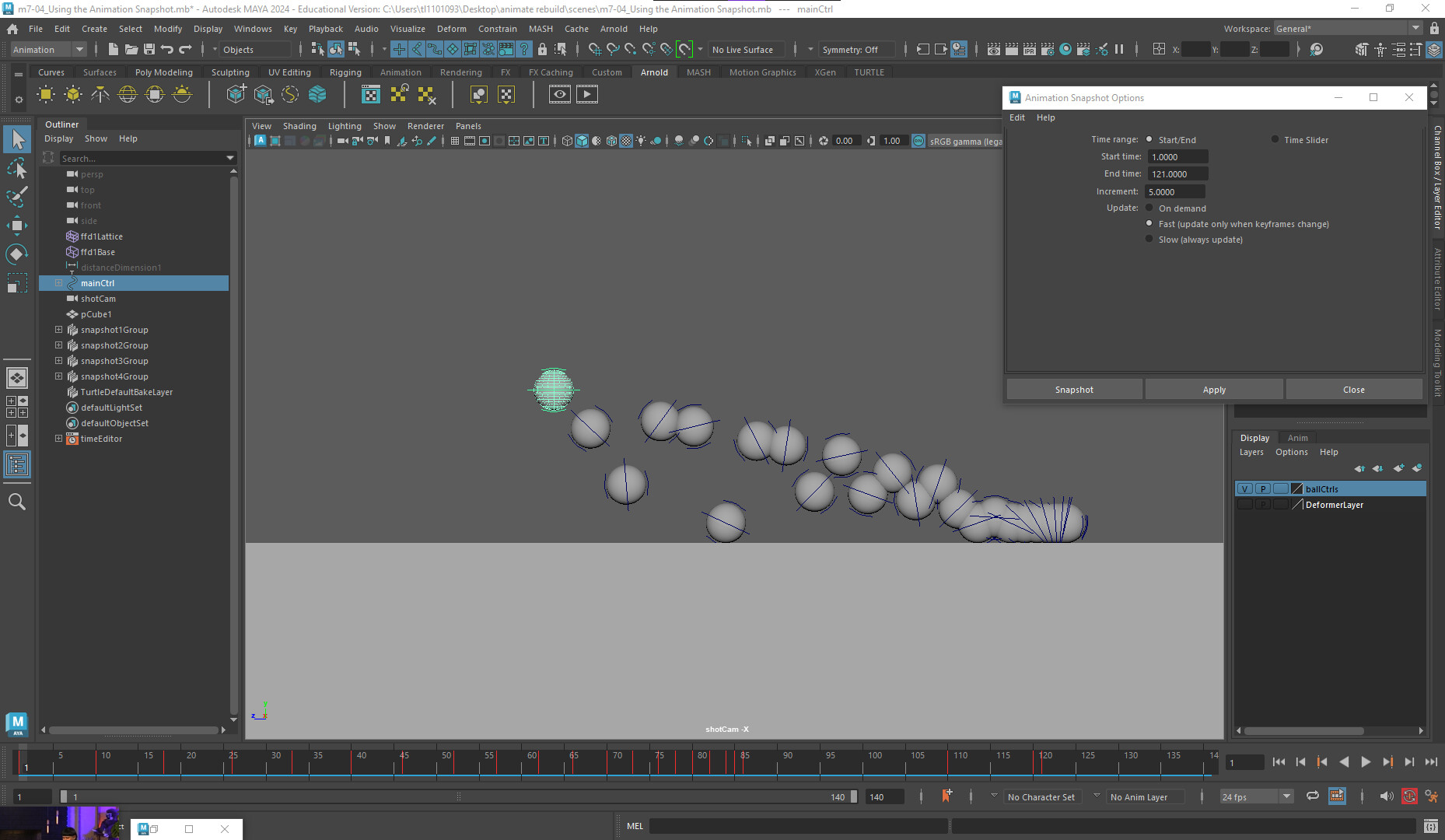
Task: Click the Apply button
Action: [x=1213, y=390]
